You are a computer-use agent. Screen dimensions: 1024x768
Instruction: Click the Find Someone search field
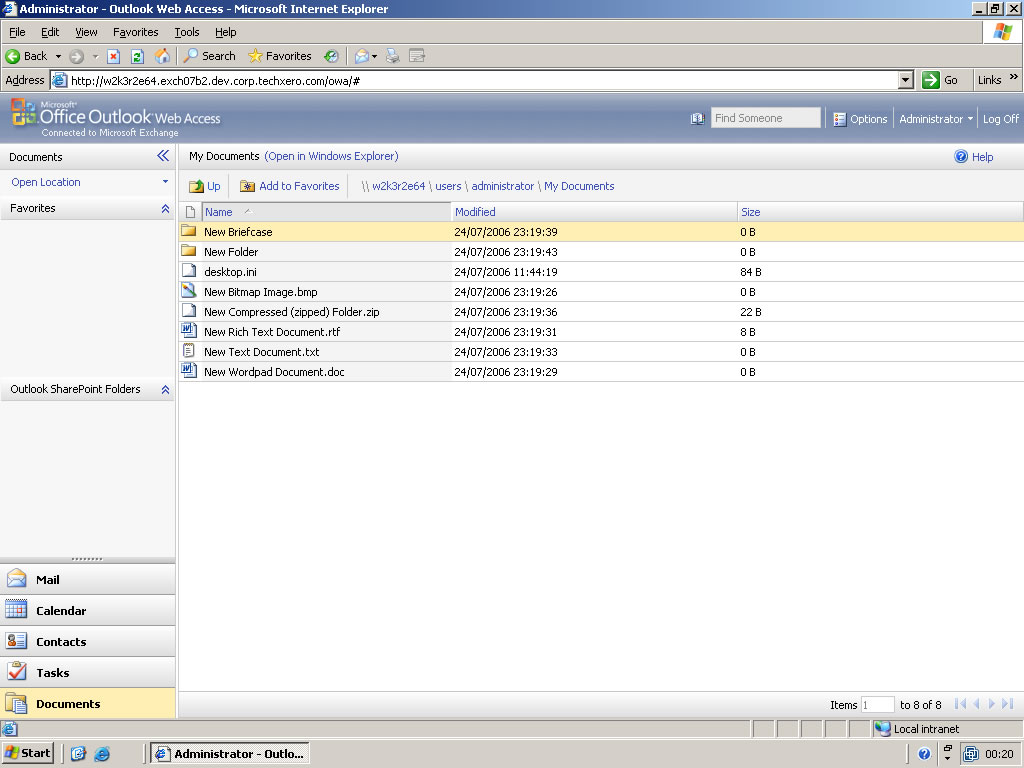765,118
